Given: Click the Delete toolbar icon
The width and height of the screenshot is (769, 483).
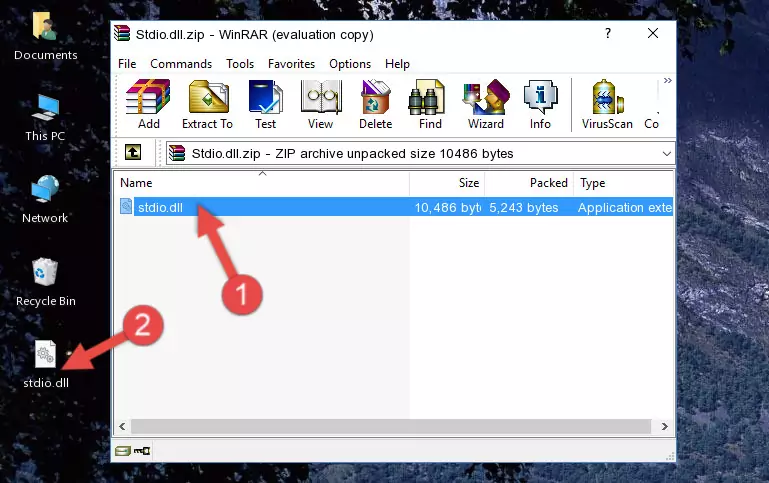Looking at the screenshot, I should click(x=376, y=104).
